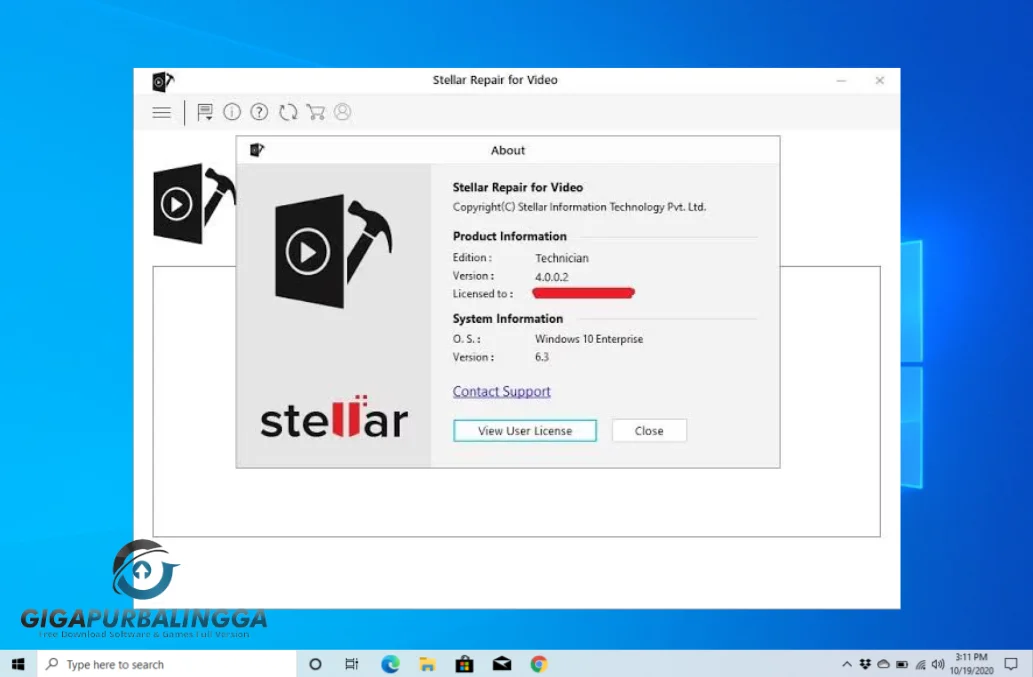Click the language flag icon in toolbar
The width and height of the screenshot is (1033, 677).
[x=205, y=112]
